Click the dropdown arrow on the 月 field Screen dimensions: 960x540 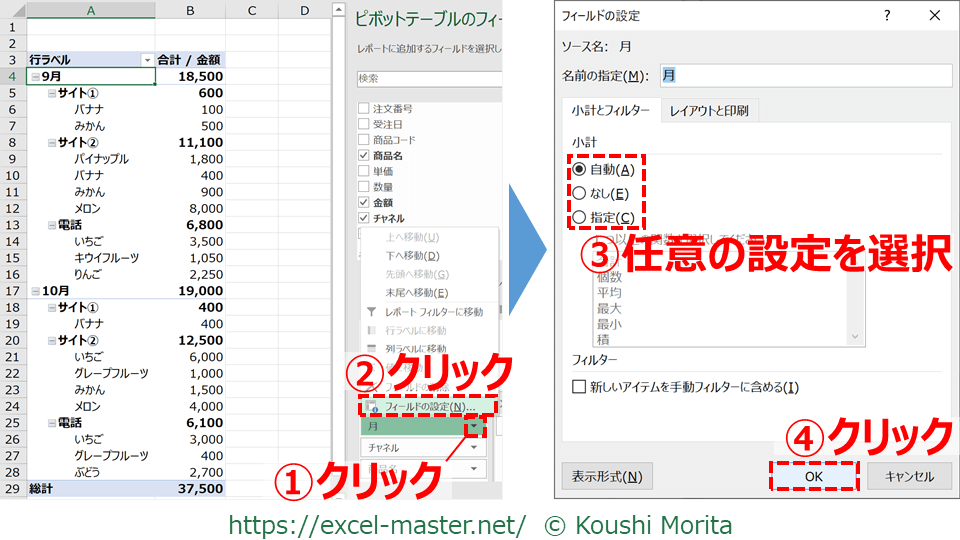(x=474, y=427)
